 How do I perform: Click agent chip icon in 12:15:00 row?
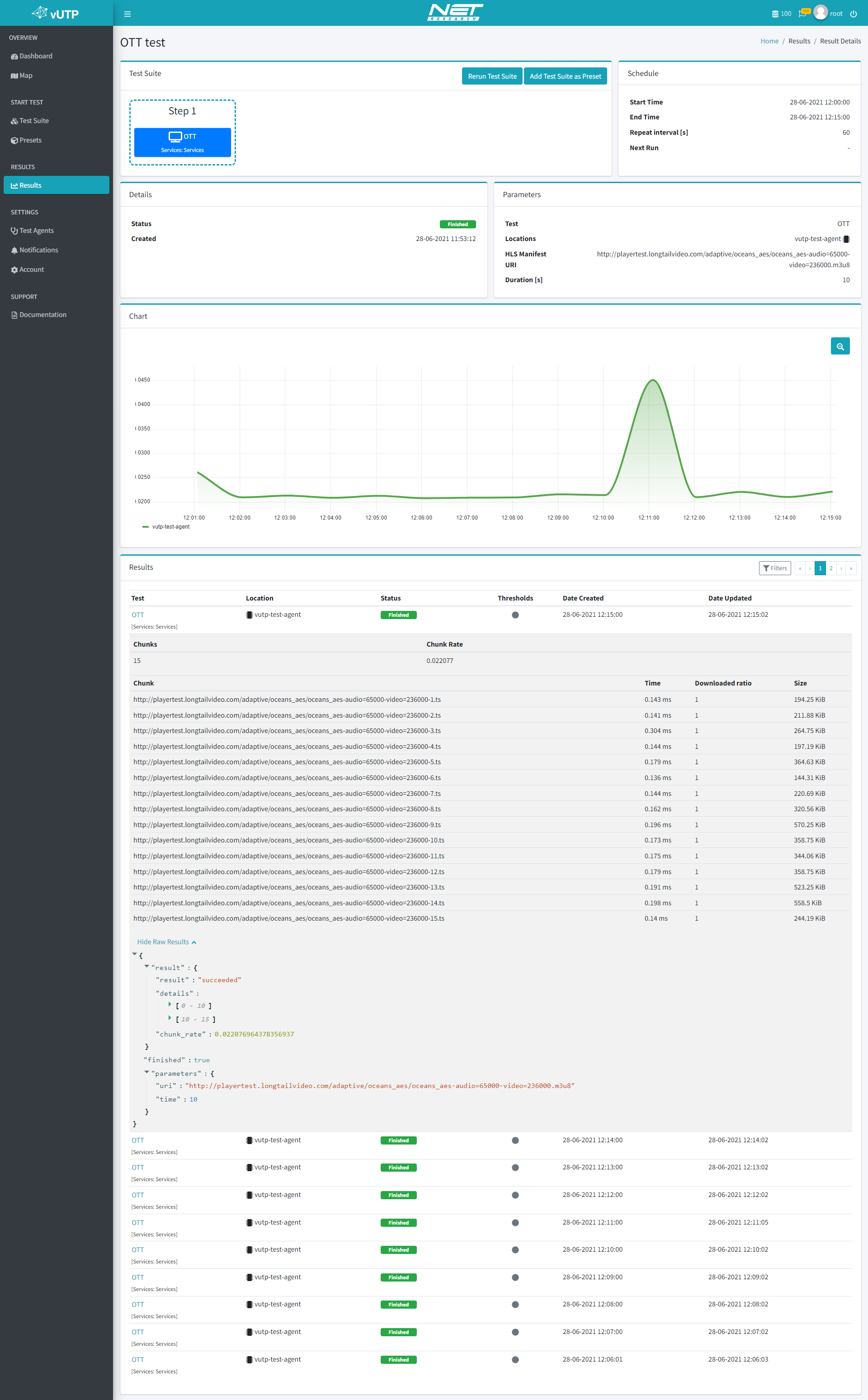coord(249,615)
